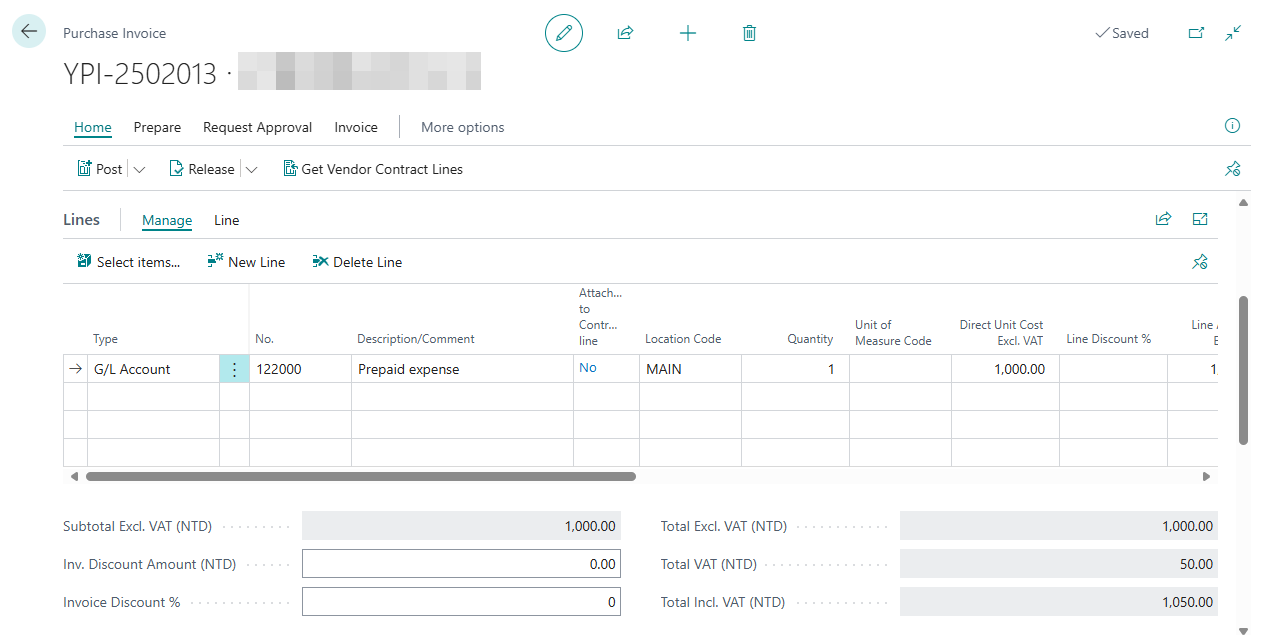Screen dimensions: 1283x635
Task: Click the Direct Unit Cost cell 1,000.00
Action: 1005,369
